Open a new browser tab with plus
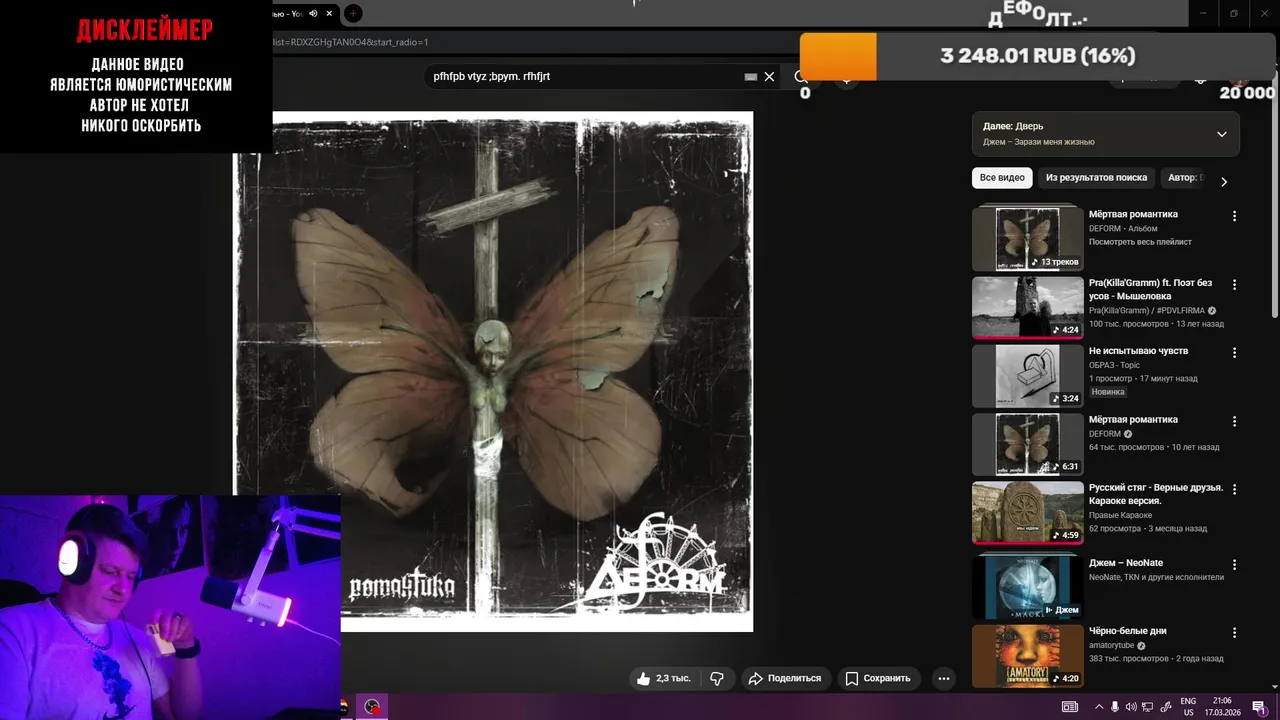Image resolution: width=1280 pixels, height=720 pixels. [353, 13]
